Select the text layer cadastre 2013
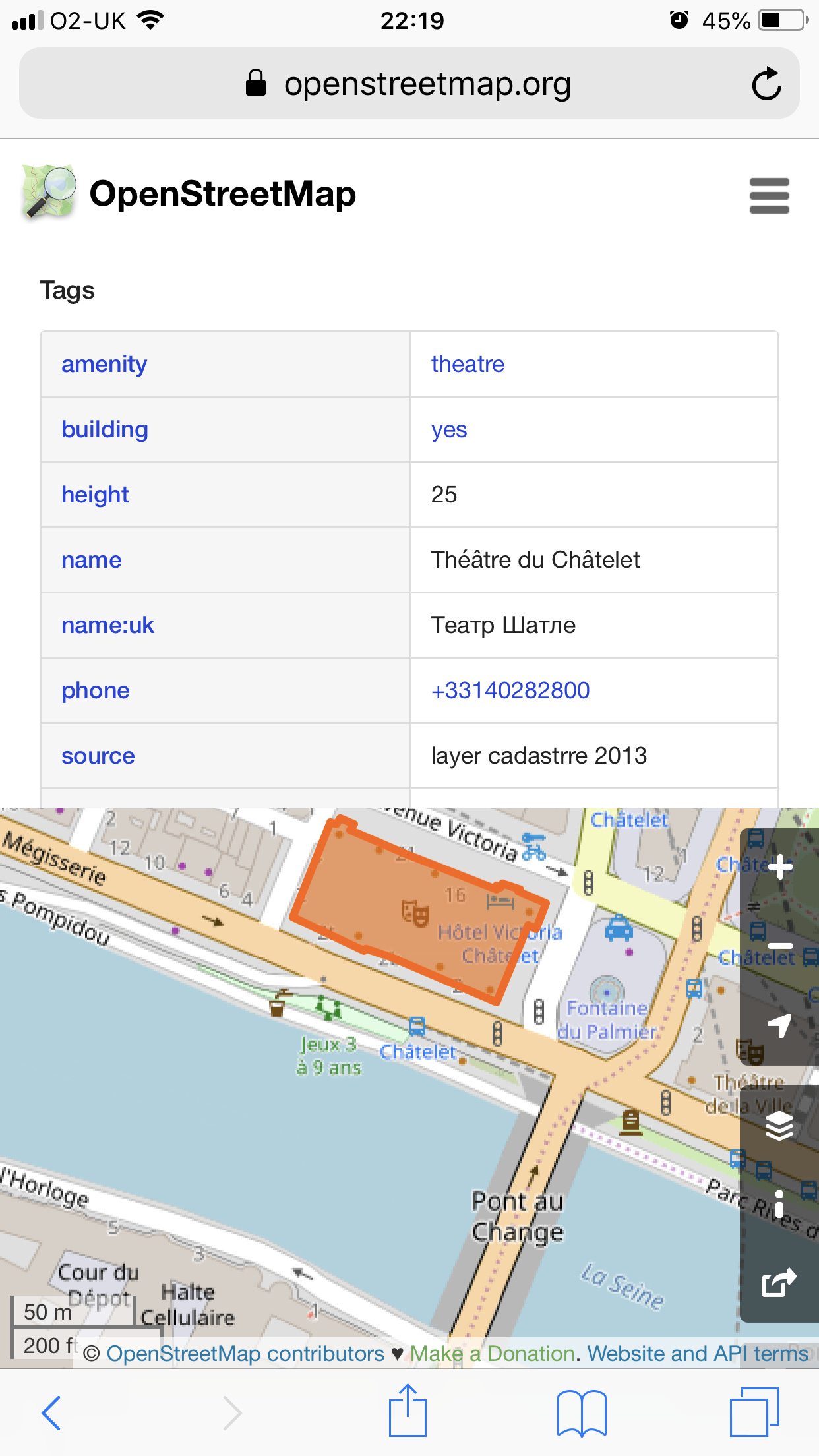The image size is (819, 1456). [539, 756]
